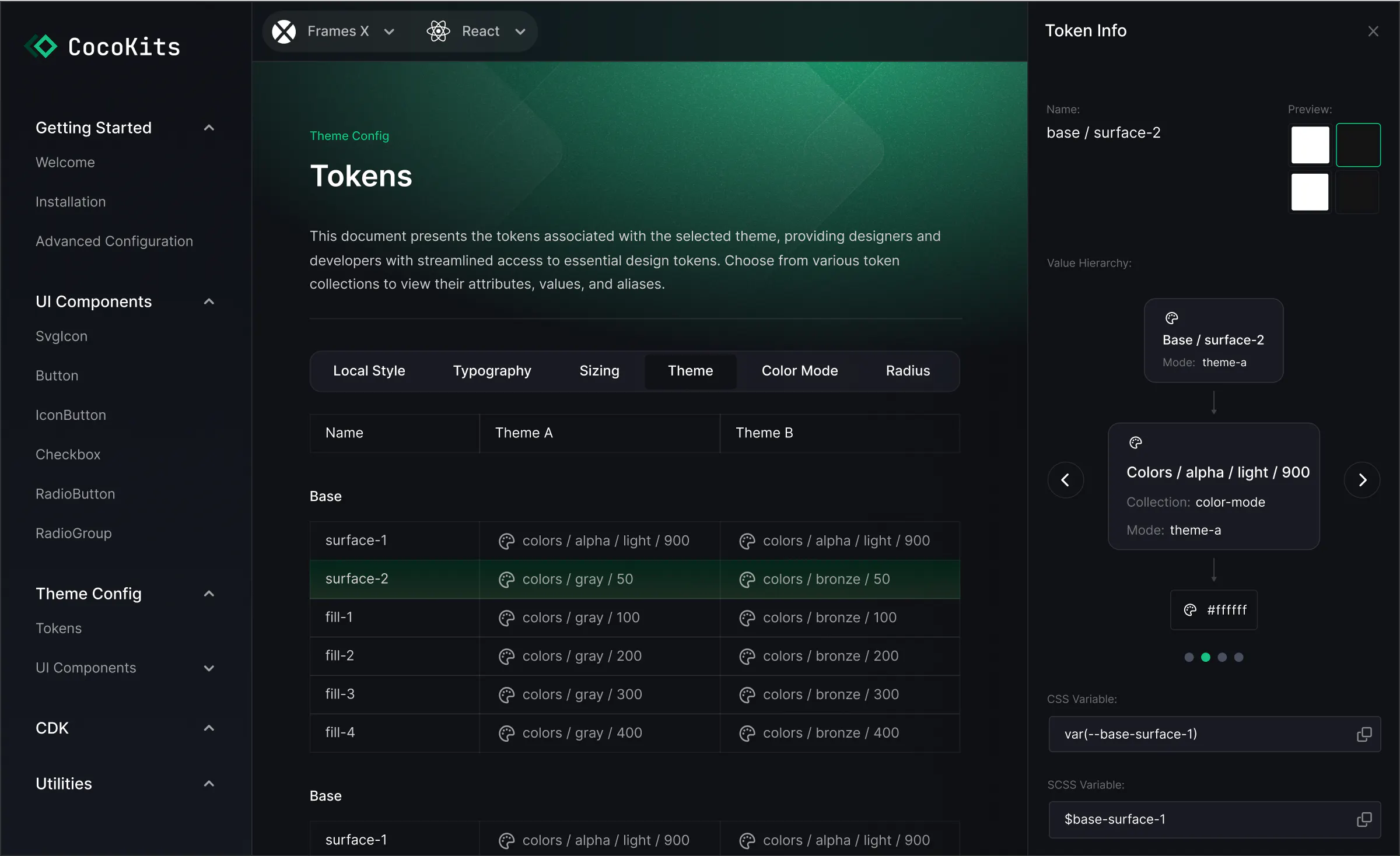
Task: Open the Tokens sidebar link
Action: [58, 629]
